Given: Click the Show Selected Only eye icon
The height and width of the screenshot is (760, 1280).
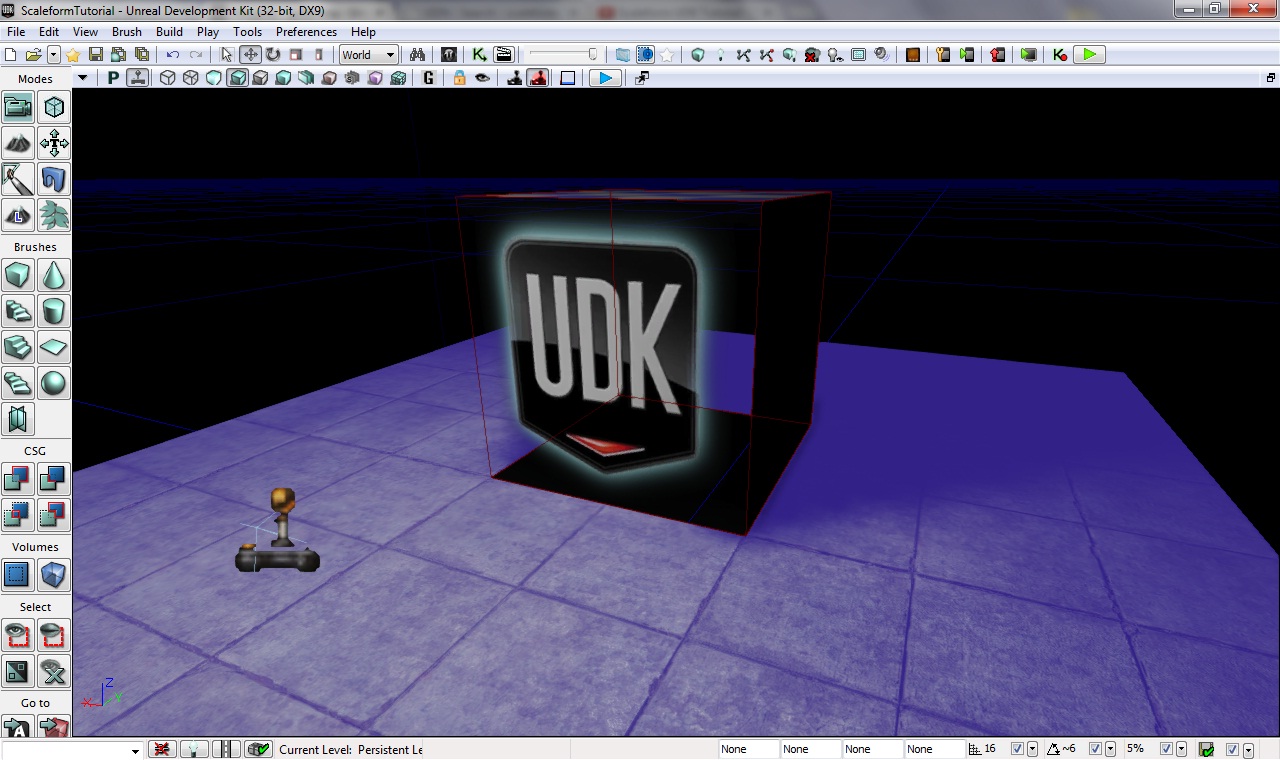Looking at the screenshot, I should (x=18, y=635).
